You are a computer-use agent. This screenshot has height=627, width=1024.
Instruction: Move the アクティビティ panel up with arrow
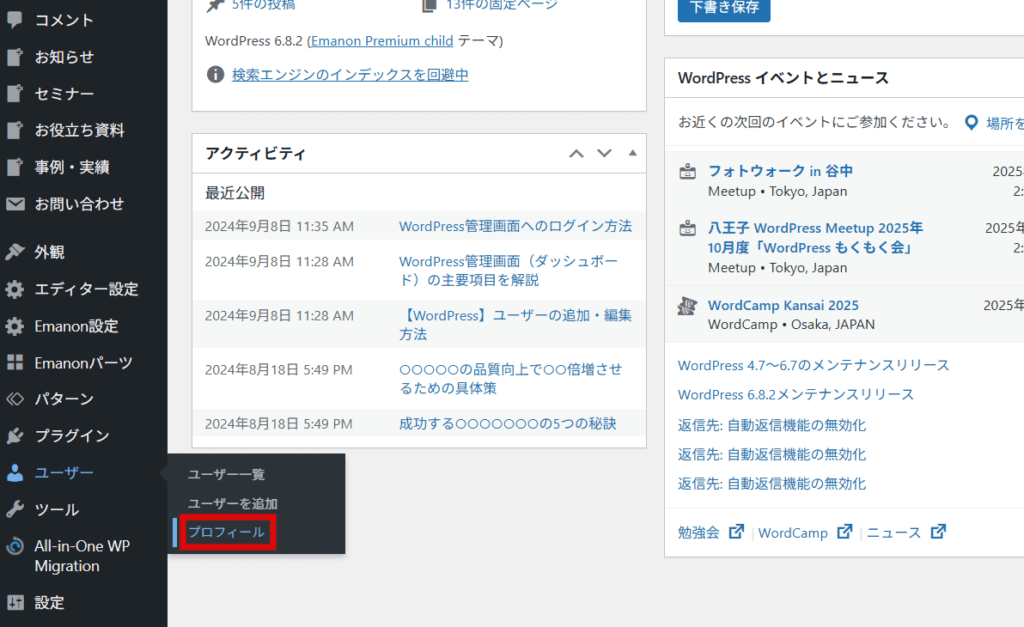[x=576, y=153]
